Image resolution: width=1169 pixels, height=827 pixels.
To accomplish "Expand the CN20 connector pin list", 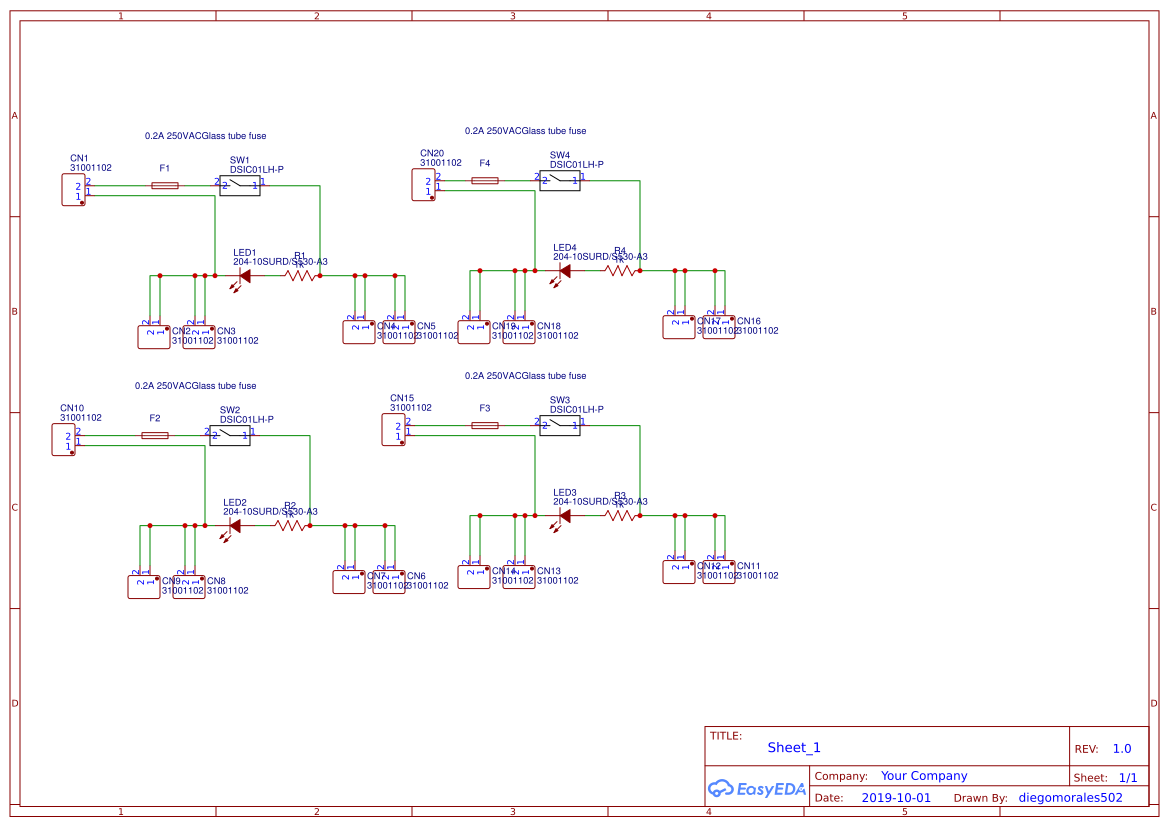I will (423, 185).
